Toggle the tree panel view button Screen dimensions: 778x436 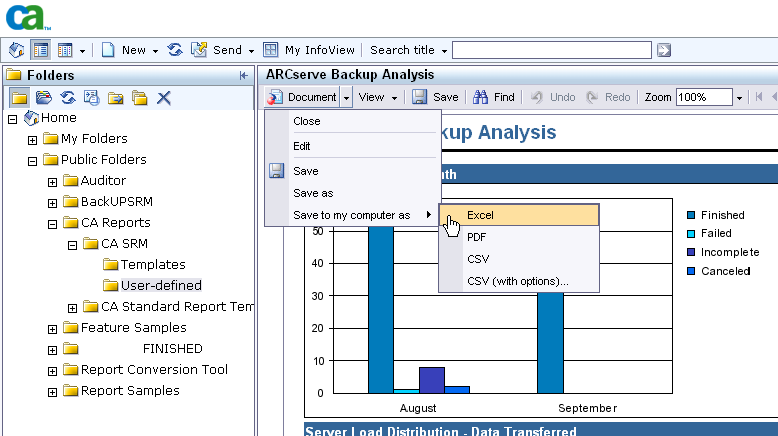coord(41,49)
